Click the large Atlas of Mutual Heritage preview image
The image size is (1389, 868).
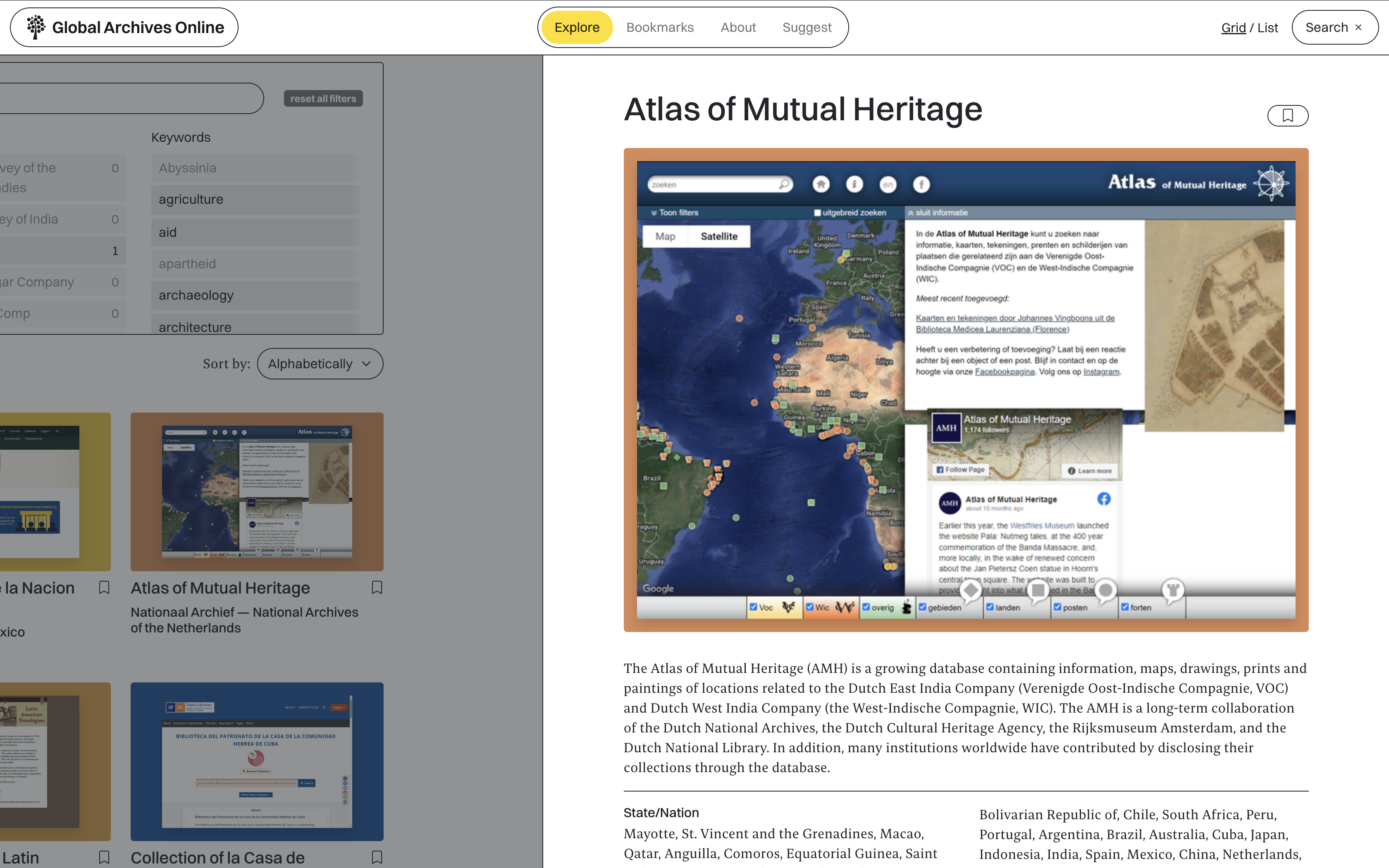click(966, 390)
